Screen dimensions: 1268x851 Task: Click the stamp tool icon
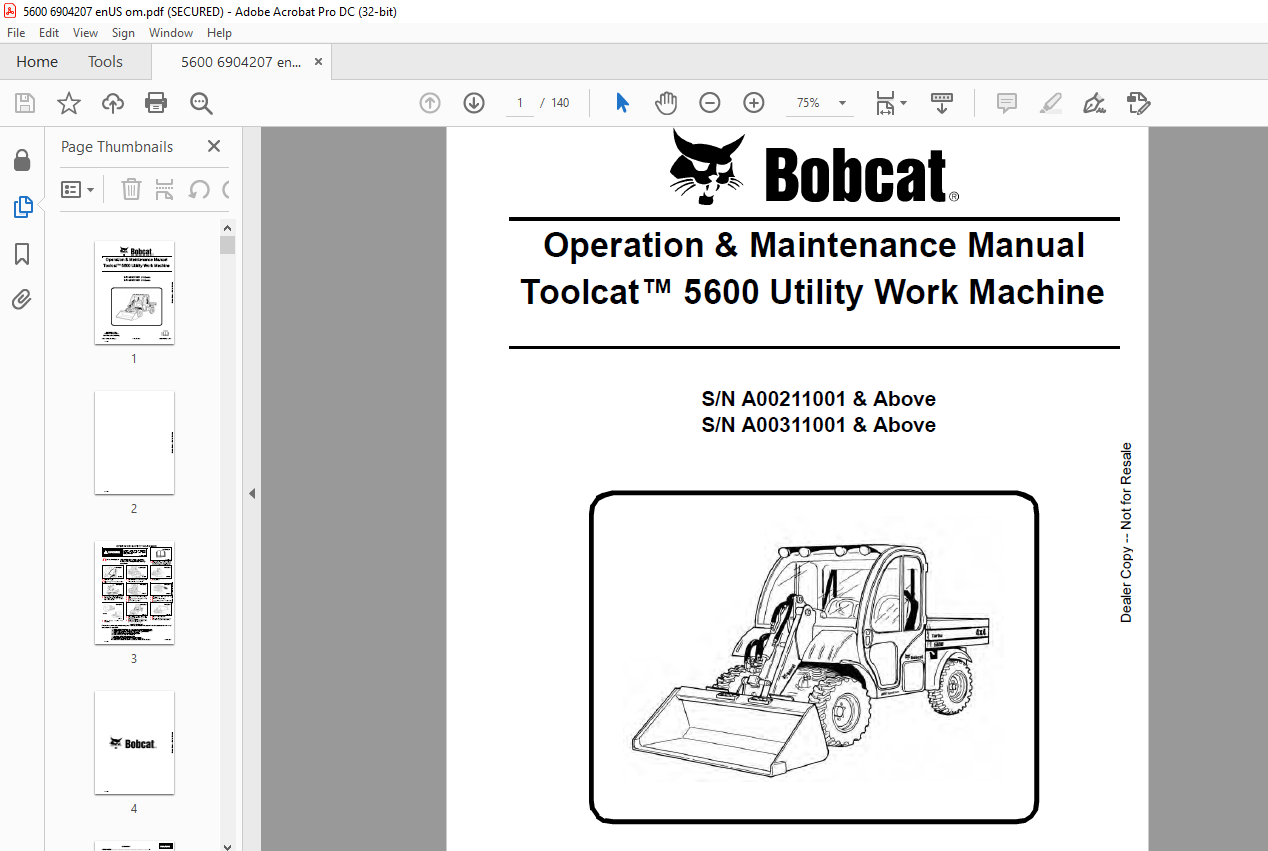coord(1138,103)
